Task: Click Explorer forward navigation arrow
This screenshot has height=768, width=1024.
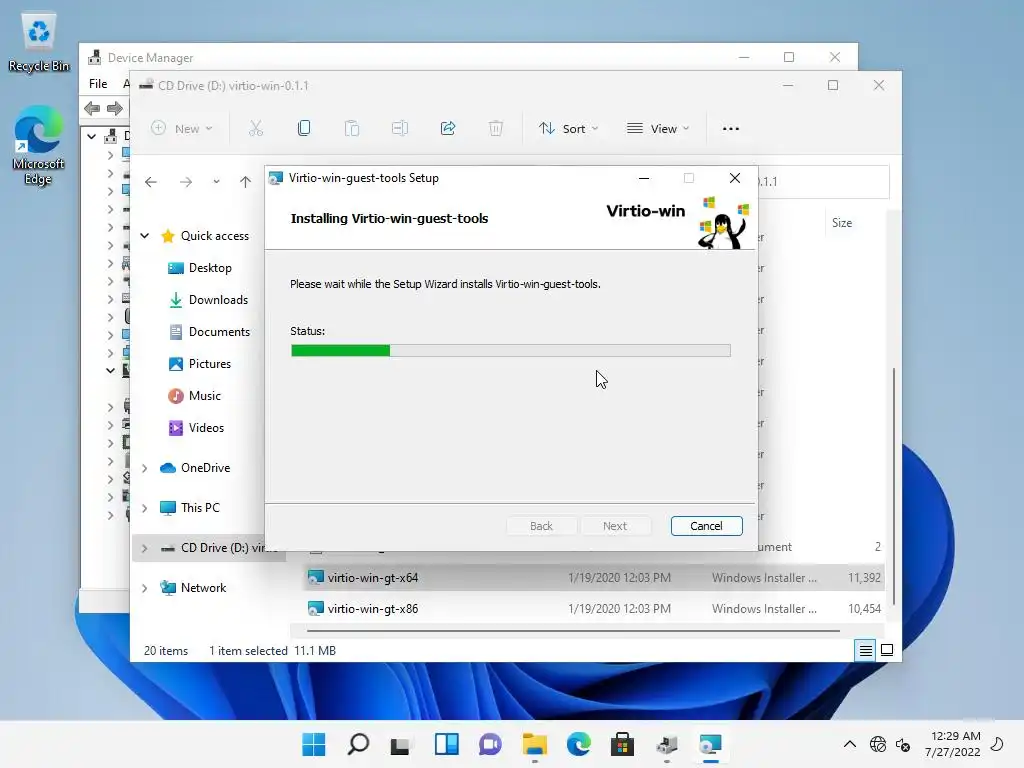Action: pyautogui.click(x=186, y=182)
